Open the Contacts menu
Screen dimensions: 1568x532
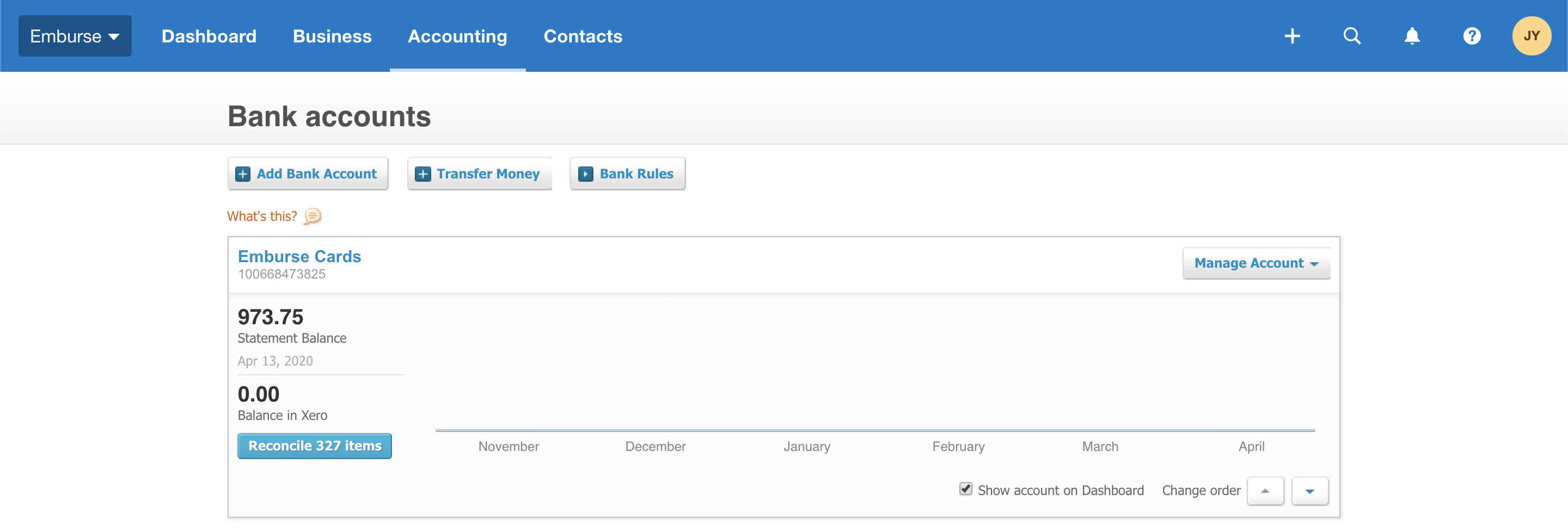583,36
